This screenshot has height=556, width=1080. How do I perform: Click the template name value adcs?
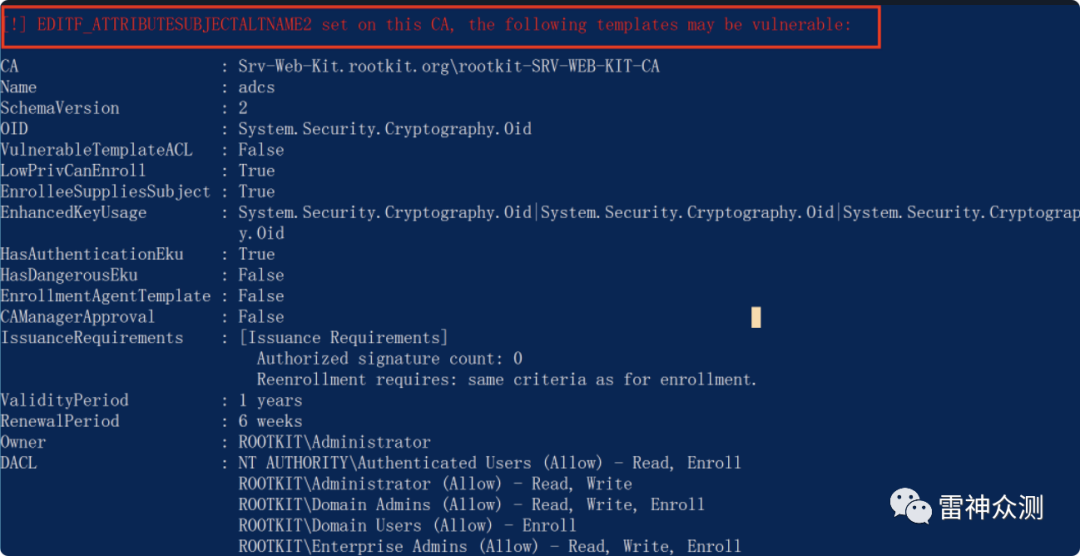tap(256, 88)
